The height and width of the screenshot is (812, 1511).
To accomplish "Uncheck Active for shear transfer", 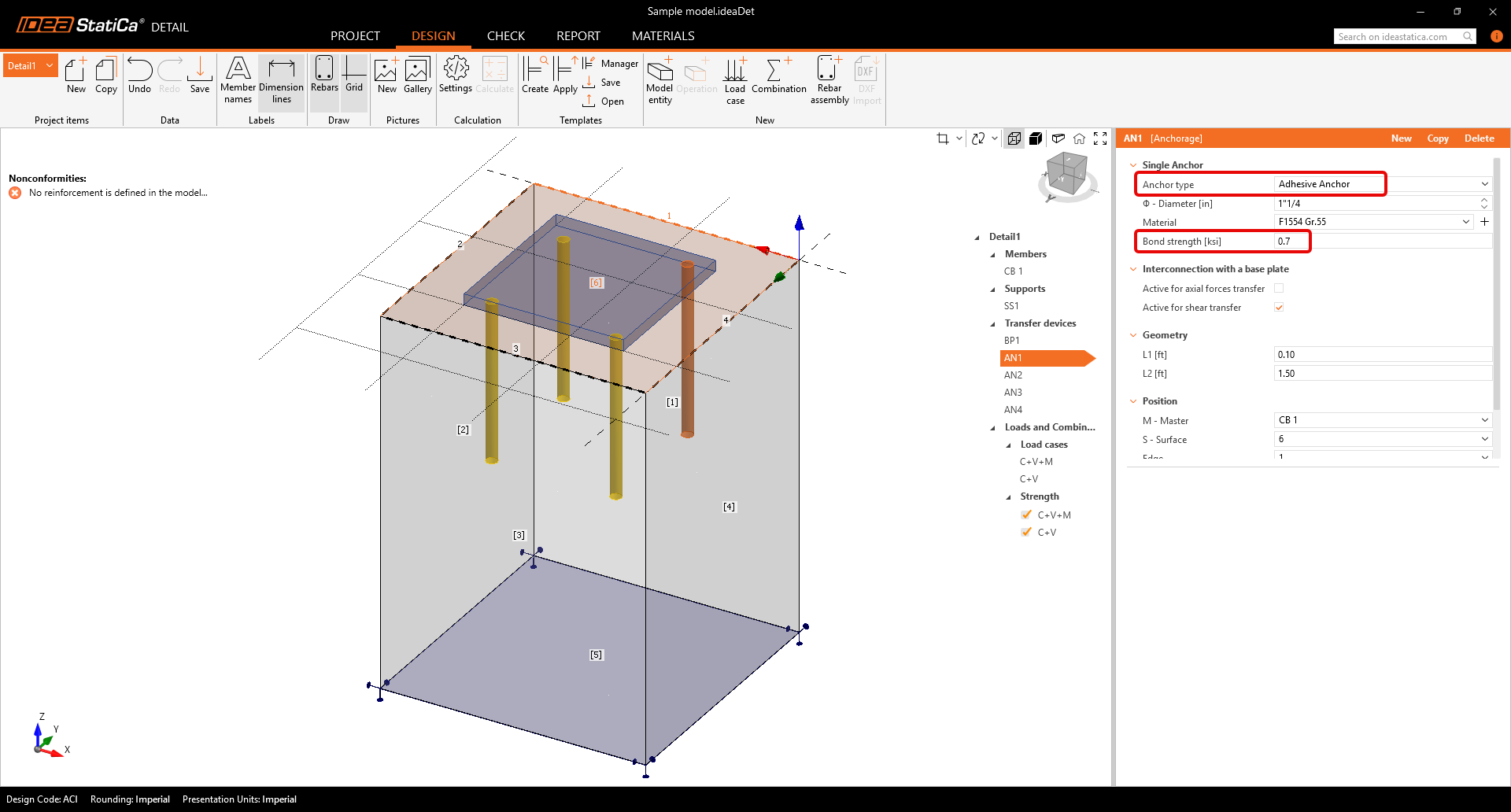I will [1279, 308].
